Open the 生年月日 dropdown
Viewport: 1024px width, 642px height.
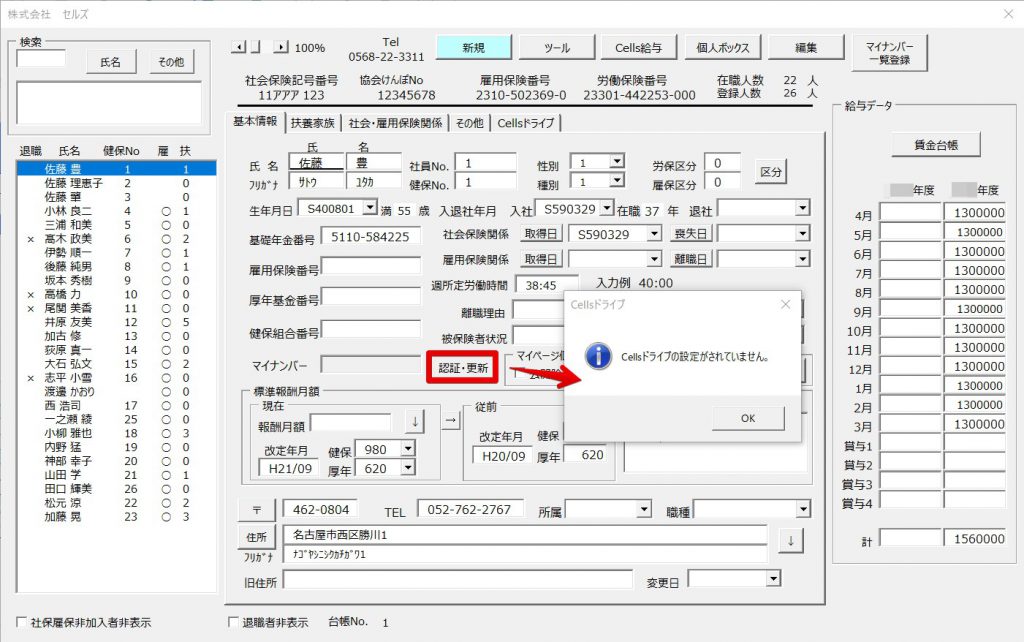pyautogui.click(x=370, y=208)
